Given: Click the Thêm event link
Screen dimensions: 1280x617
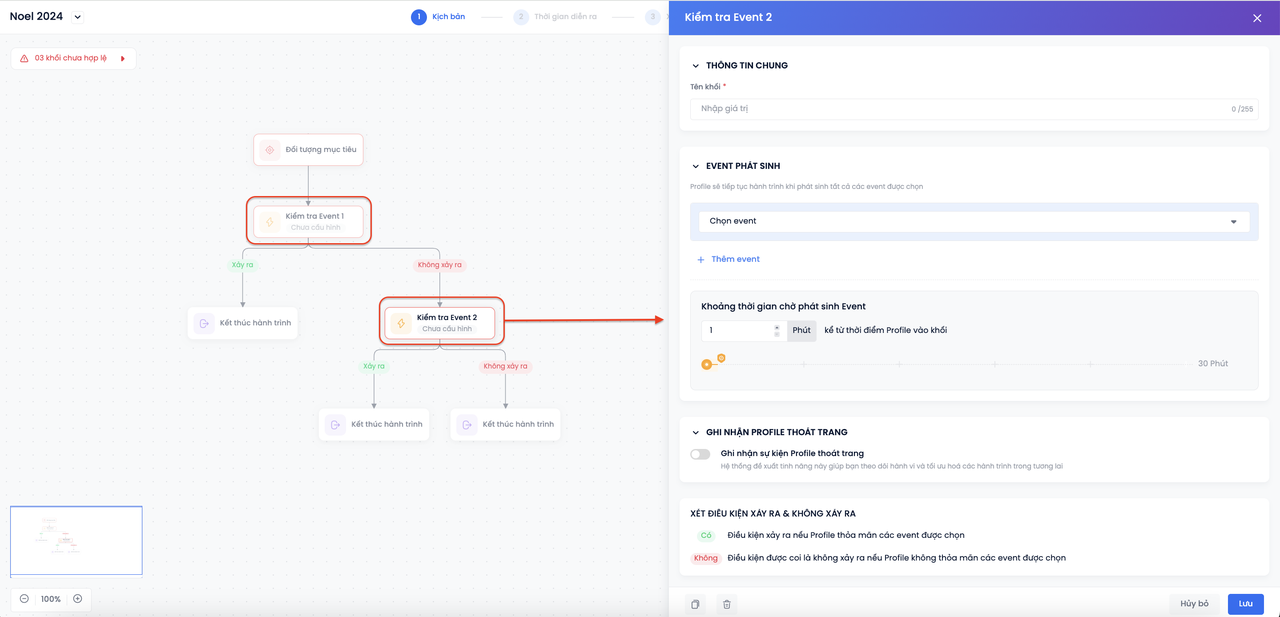Looking at the screenshot, I should (x=729, y=259).
